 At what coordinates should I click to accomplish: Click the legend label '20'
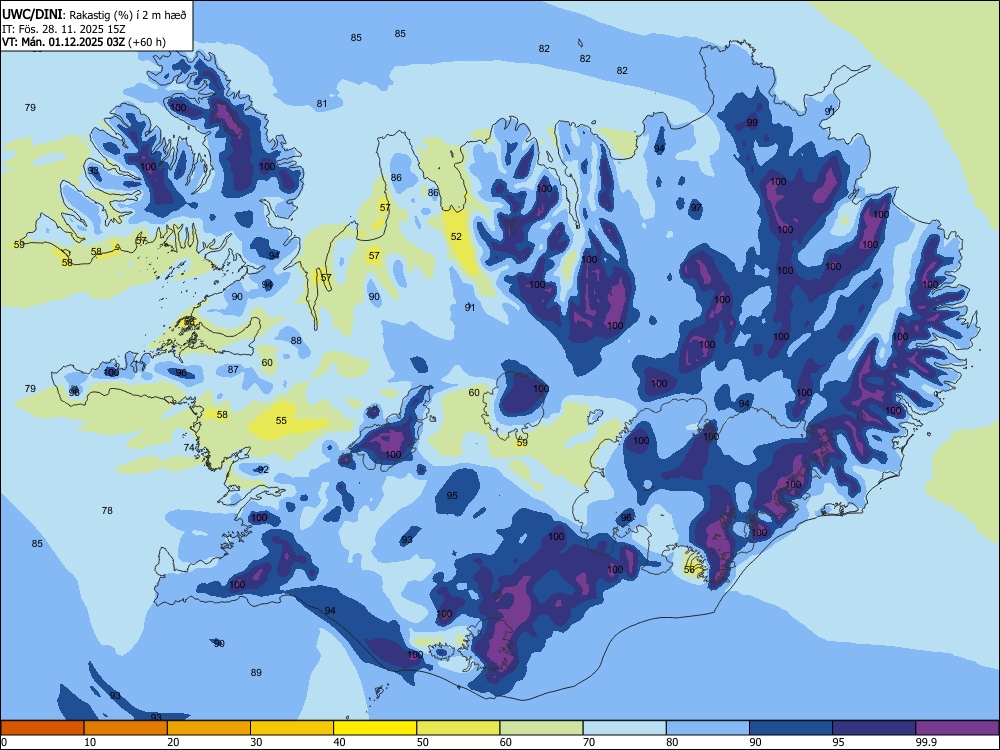tap(173, 742)
